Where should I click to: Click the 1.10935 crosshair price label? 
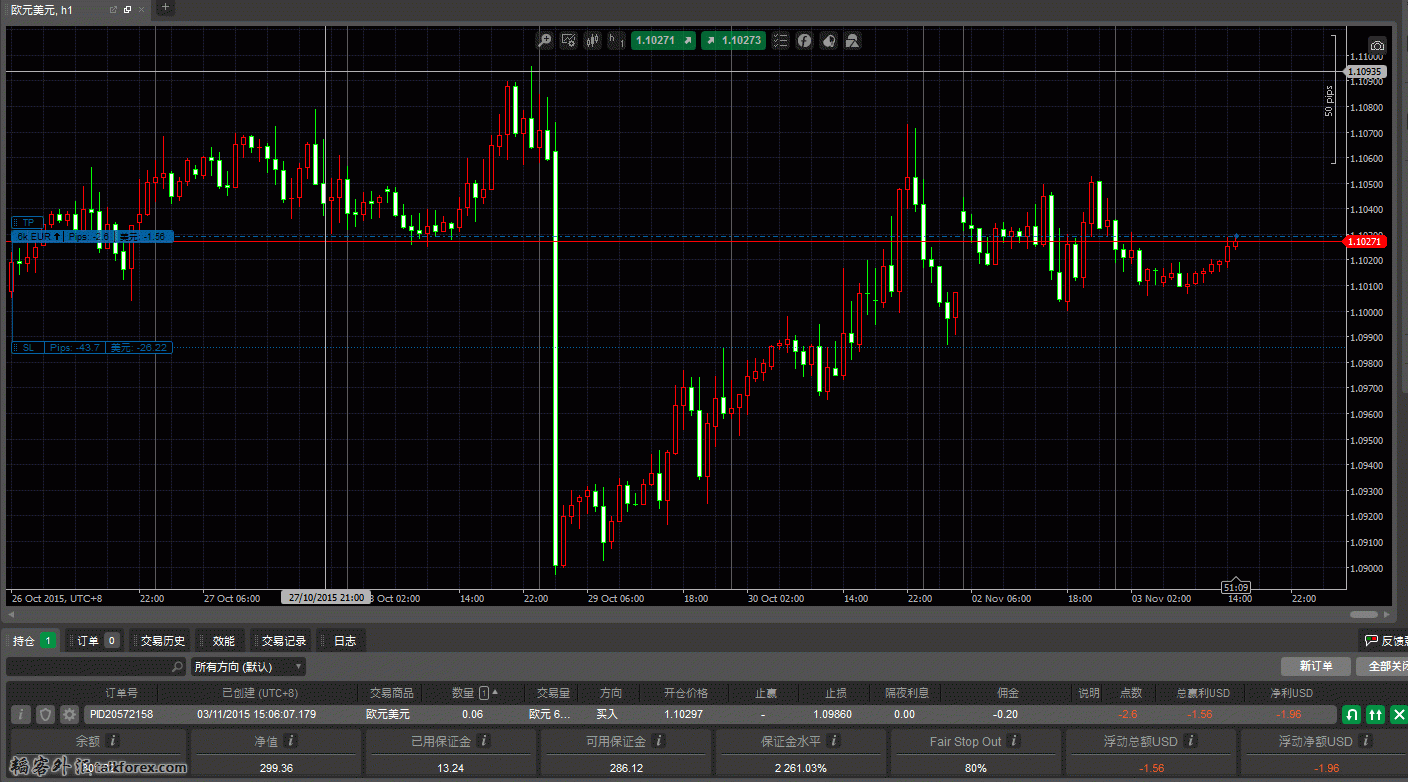1365,72
